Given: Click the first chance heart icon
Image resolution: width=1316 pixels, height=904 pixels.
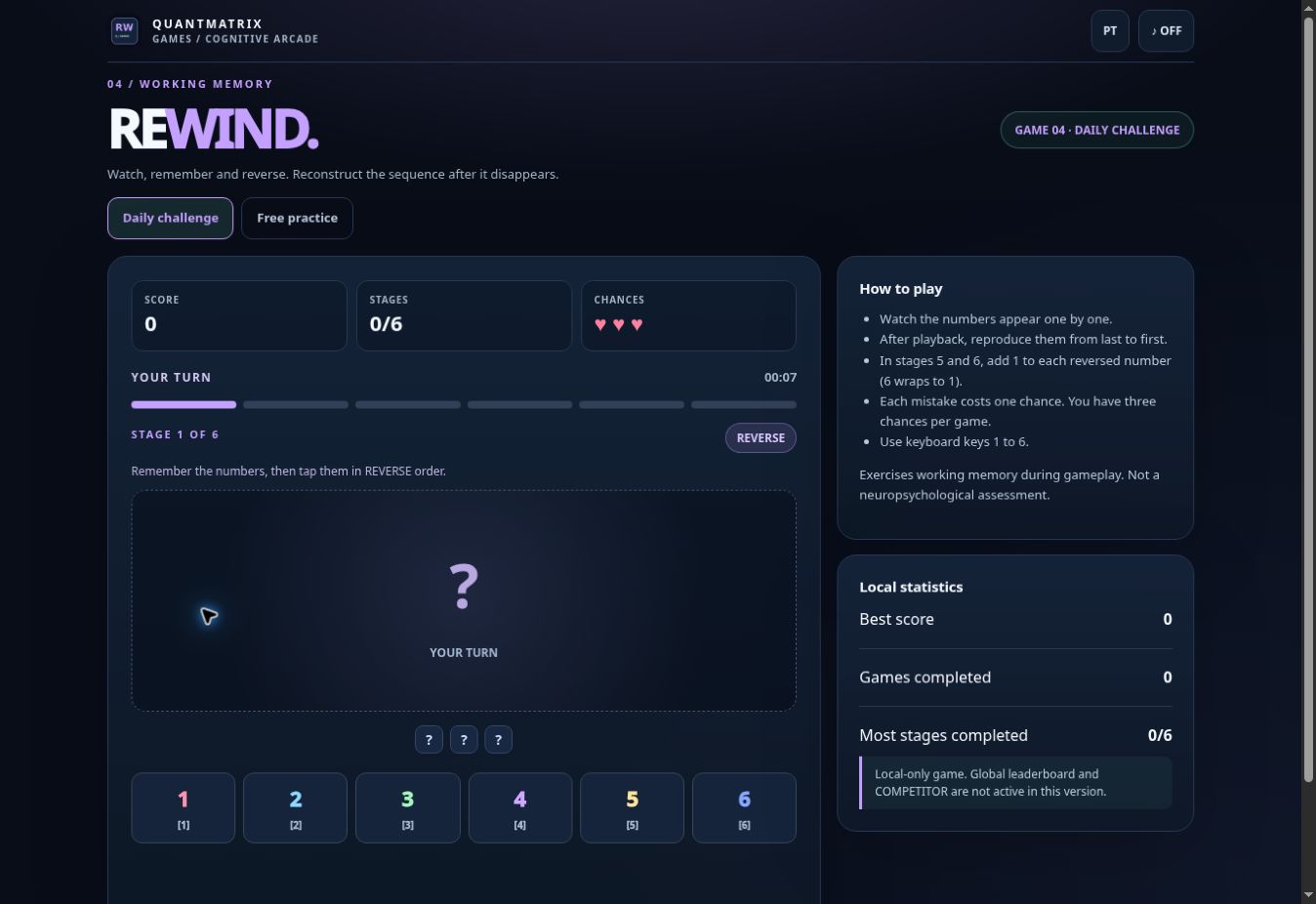Looking at the screenshot, I should (600, 324).
